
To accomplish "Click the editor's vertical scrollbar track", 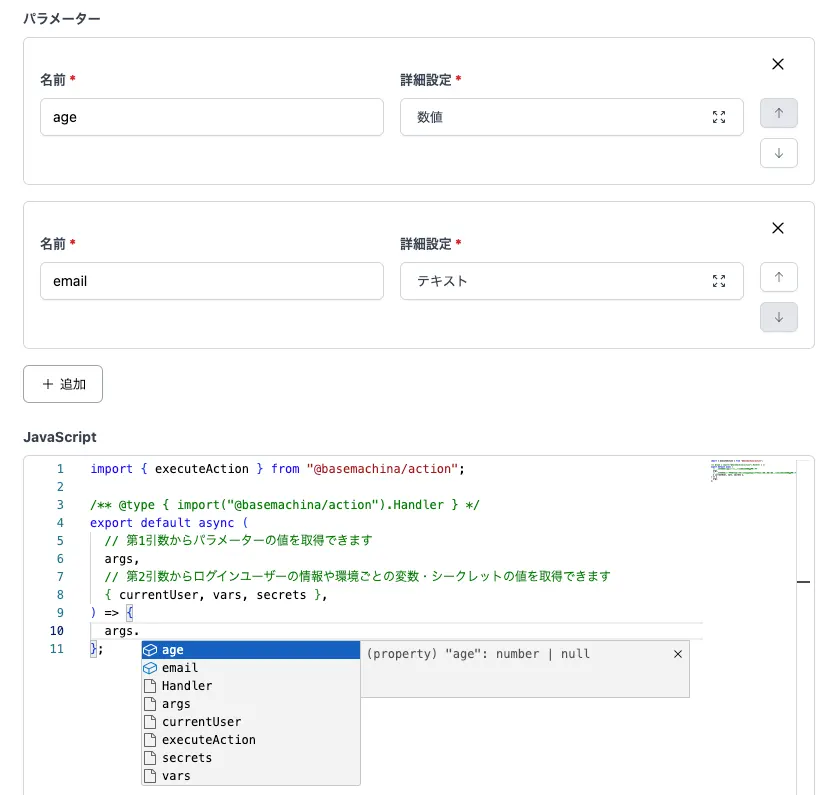I will pos(803,626).
